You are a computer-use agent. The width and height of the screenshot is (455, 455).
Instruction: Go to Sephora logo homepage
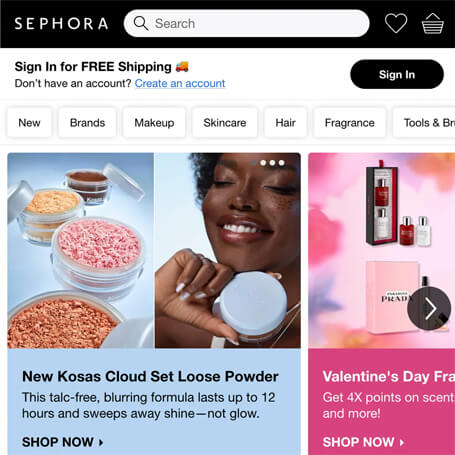tap(61, 24)
